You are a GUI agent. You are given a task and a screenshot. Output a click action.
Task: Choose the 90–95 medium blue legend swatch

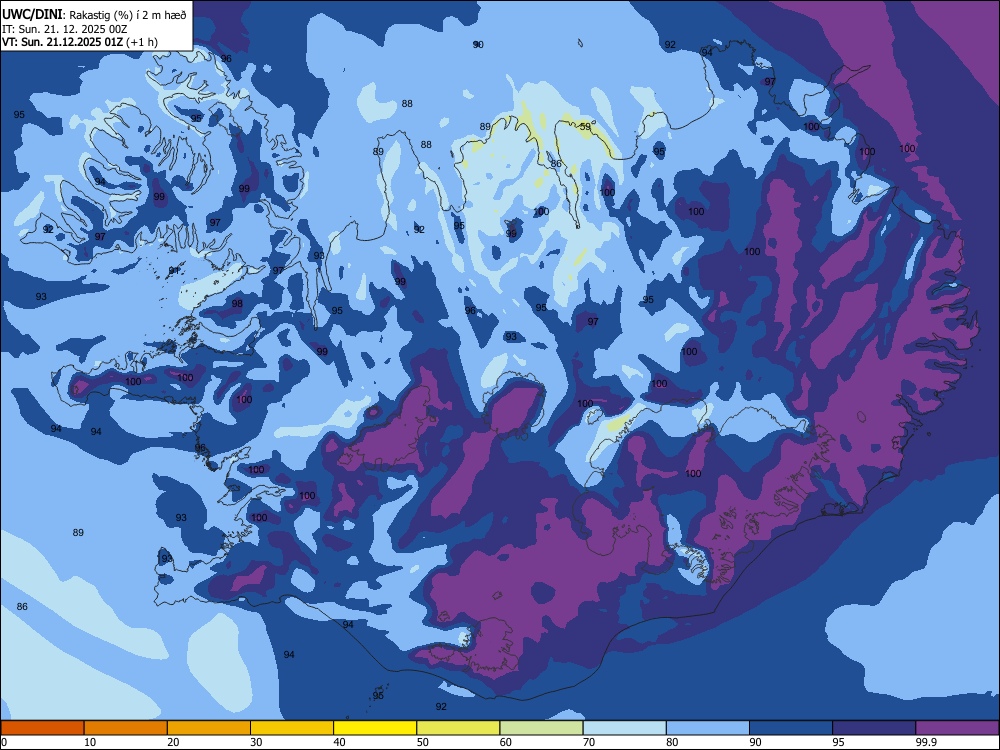pyautogui.click(x=791, y=728)
